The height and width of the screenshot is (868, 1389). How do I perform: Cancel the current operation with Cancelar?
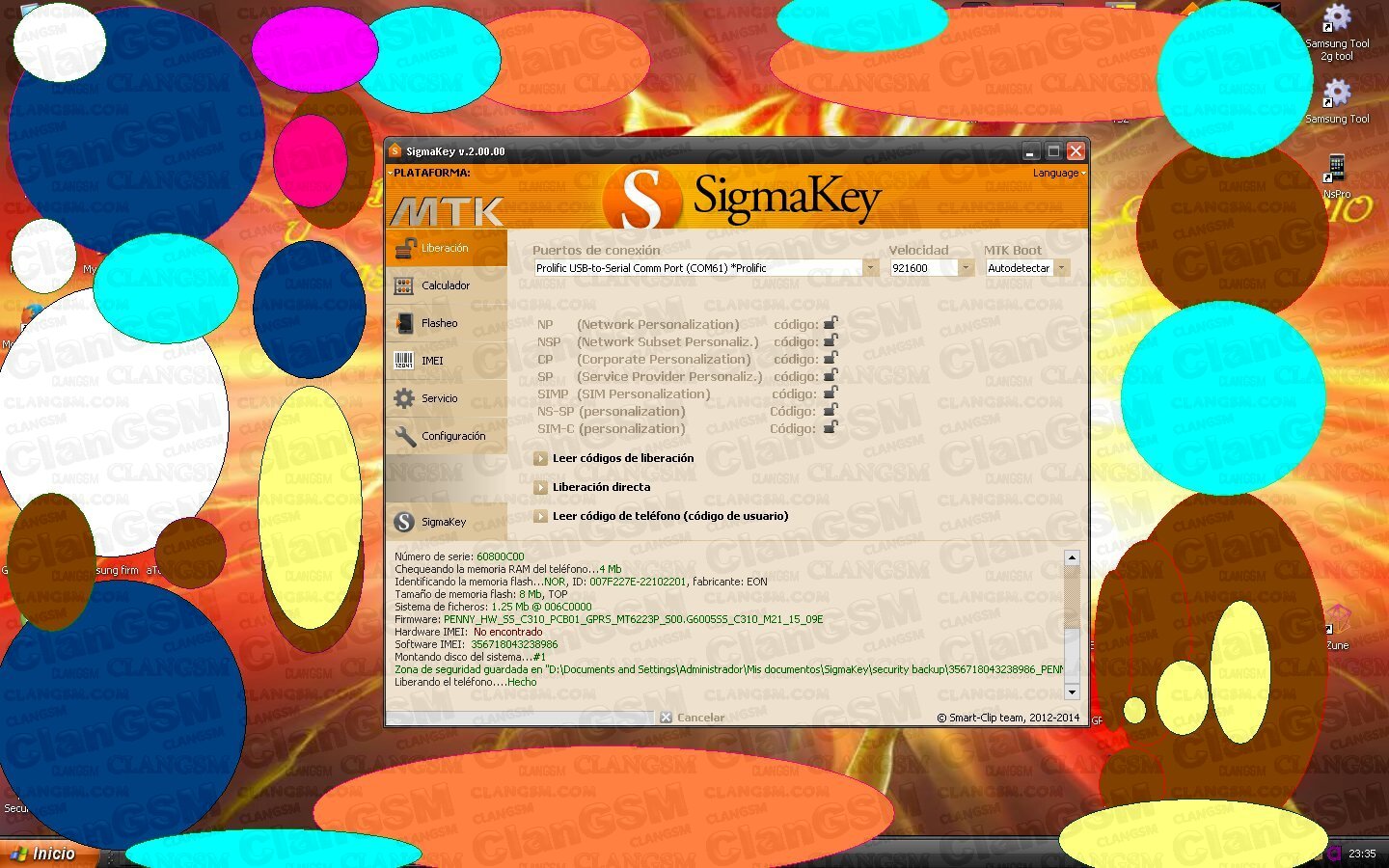click(x=693, y=718)
